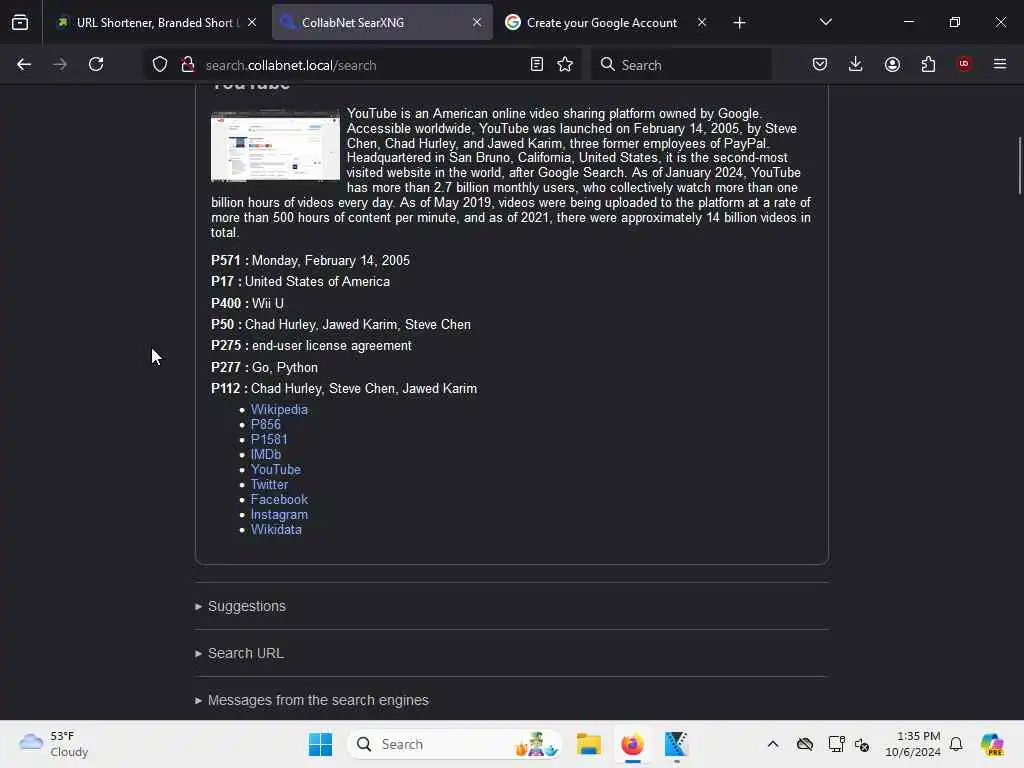The height and width of the screenshot is (768, 1024).
Task: Open the Firefox application menu
Action: [1000, 64]
